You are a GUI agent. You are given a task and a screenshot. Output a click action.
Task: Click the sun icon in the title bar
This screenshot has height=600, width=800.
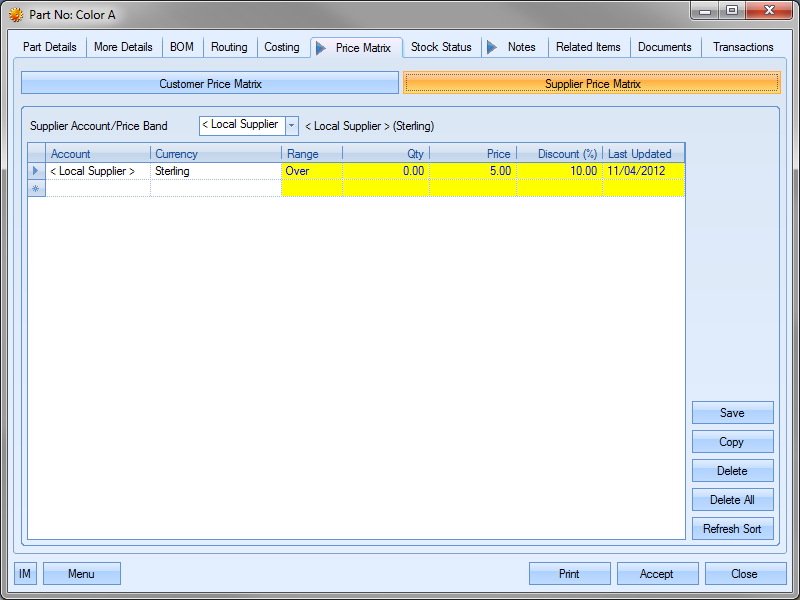tap(16, 15)
